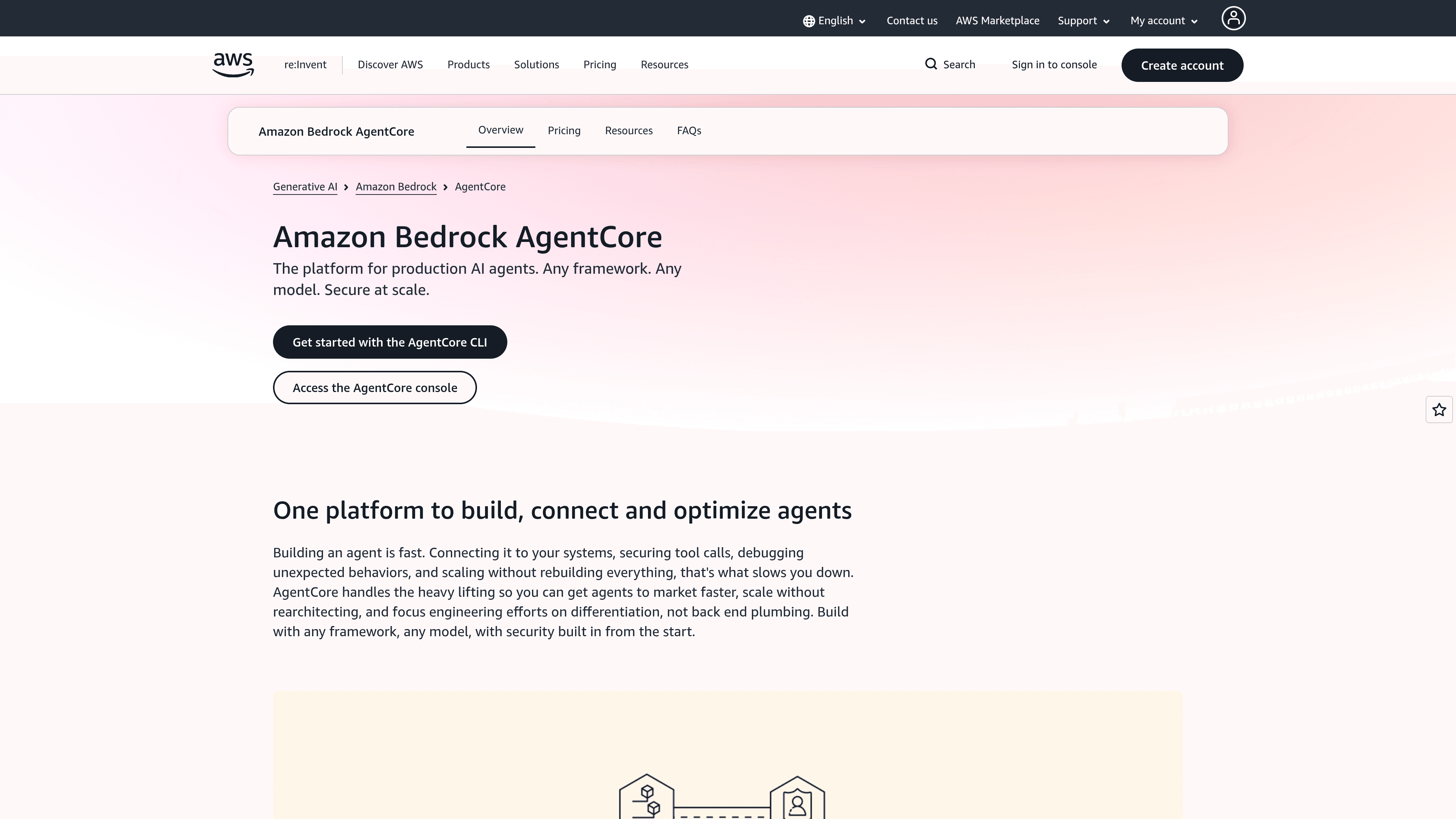Image resolution: width=1456 pixels, height=819 pixels.
Task: Click the AgentCore breadcrumb text
Action: (x=480, y=187)
